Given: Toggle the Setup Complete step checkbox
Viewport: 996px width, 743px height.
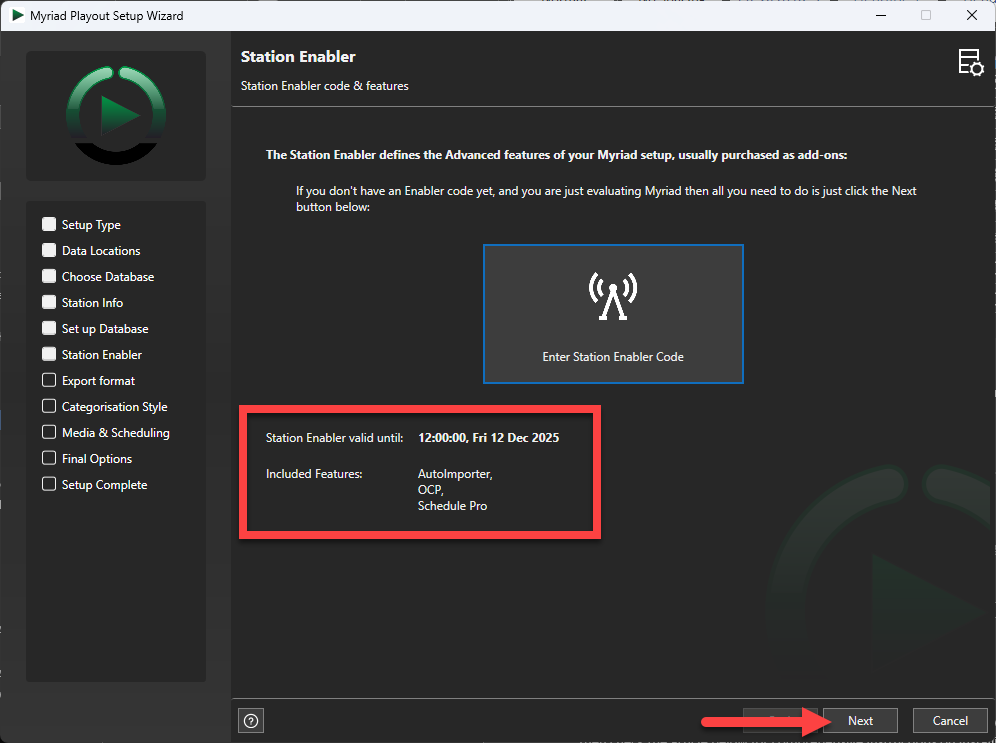Looking at the screenshot, I should 49,485.
